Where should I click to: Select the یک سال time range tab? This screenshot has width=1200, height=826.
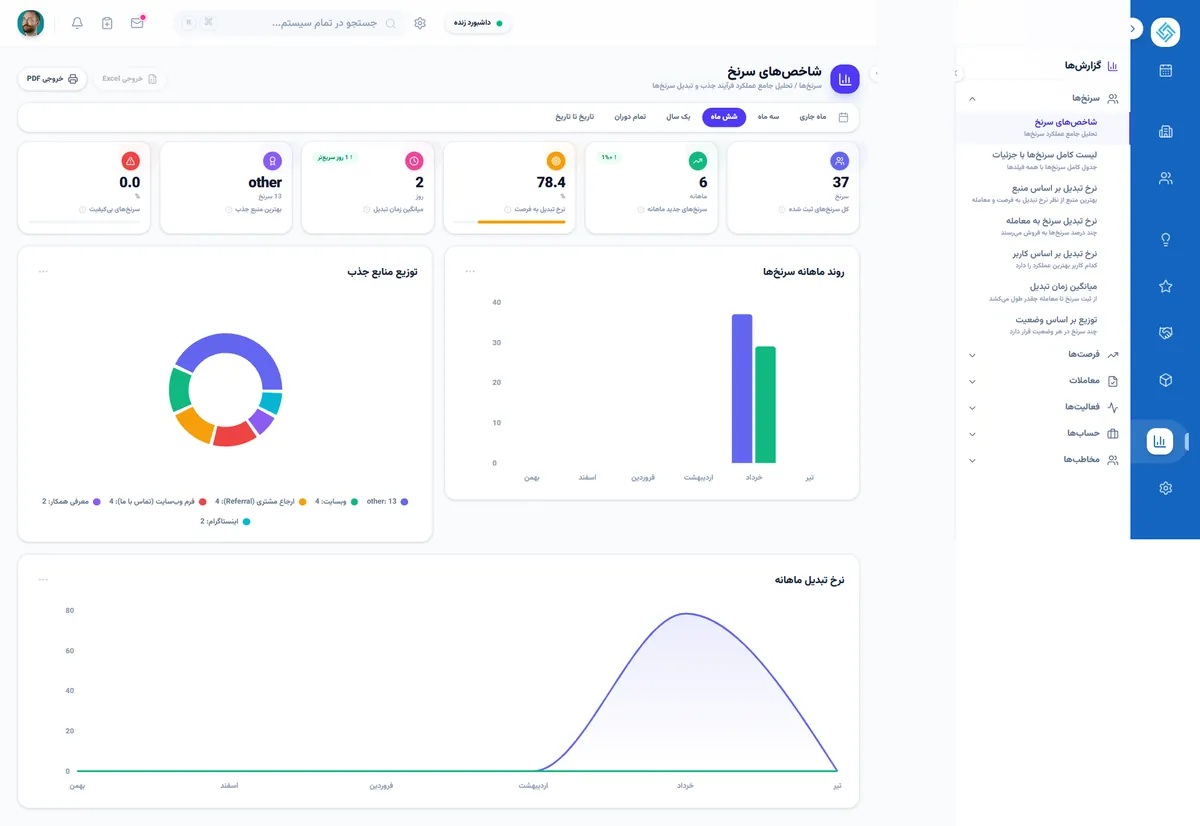click(x=679, y=117)
